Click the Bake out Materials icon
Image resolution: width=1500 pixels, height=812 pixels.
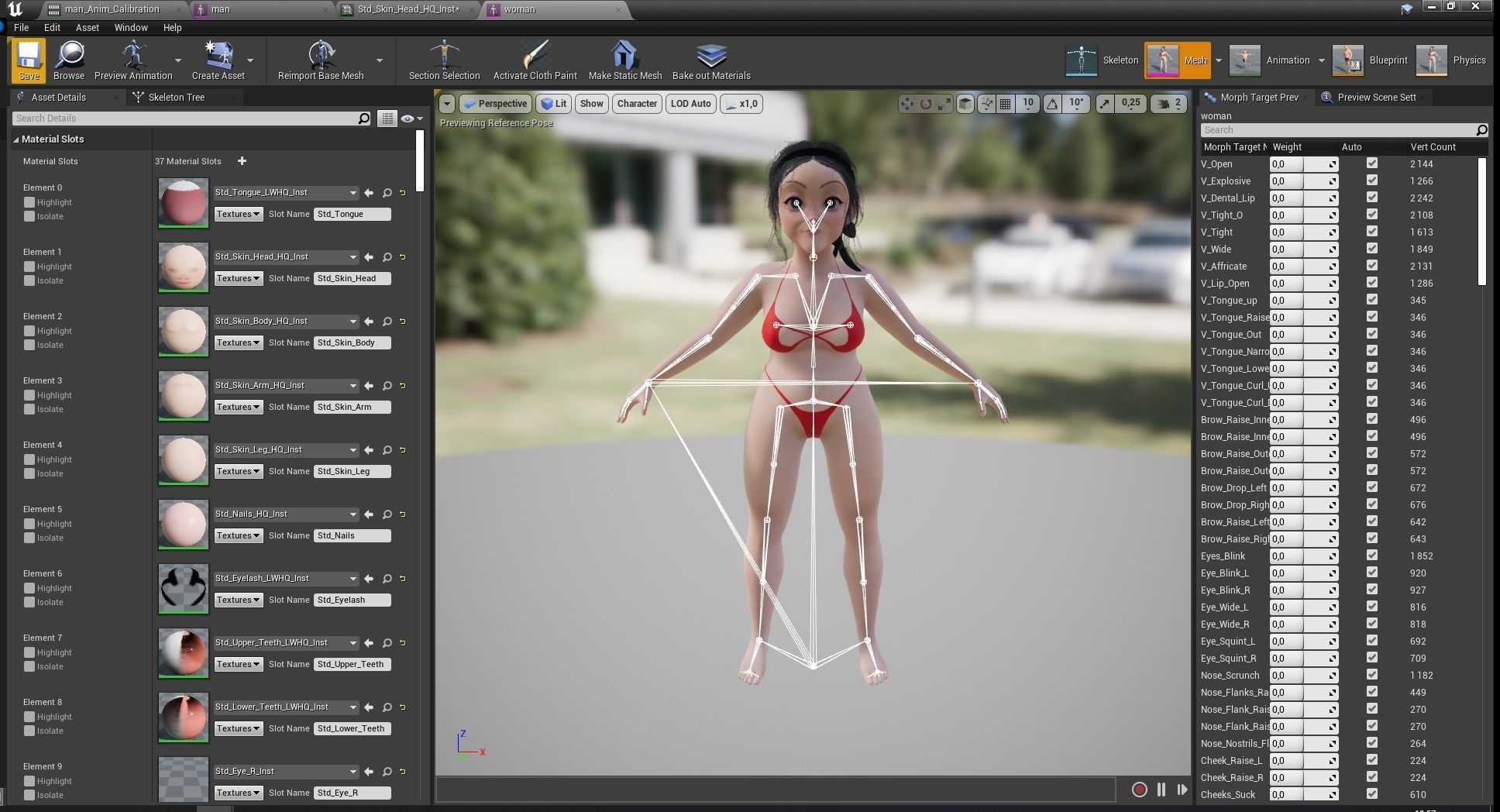pos(711,60)
